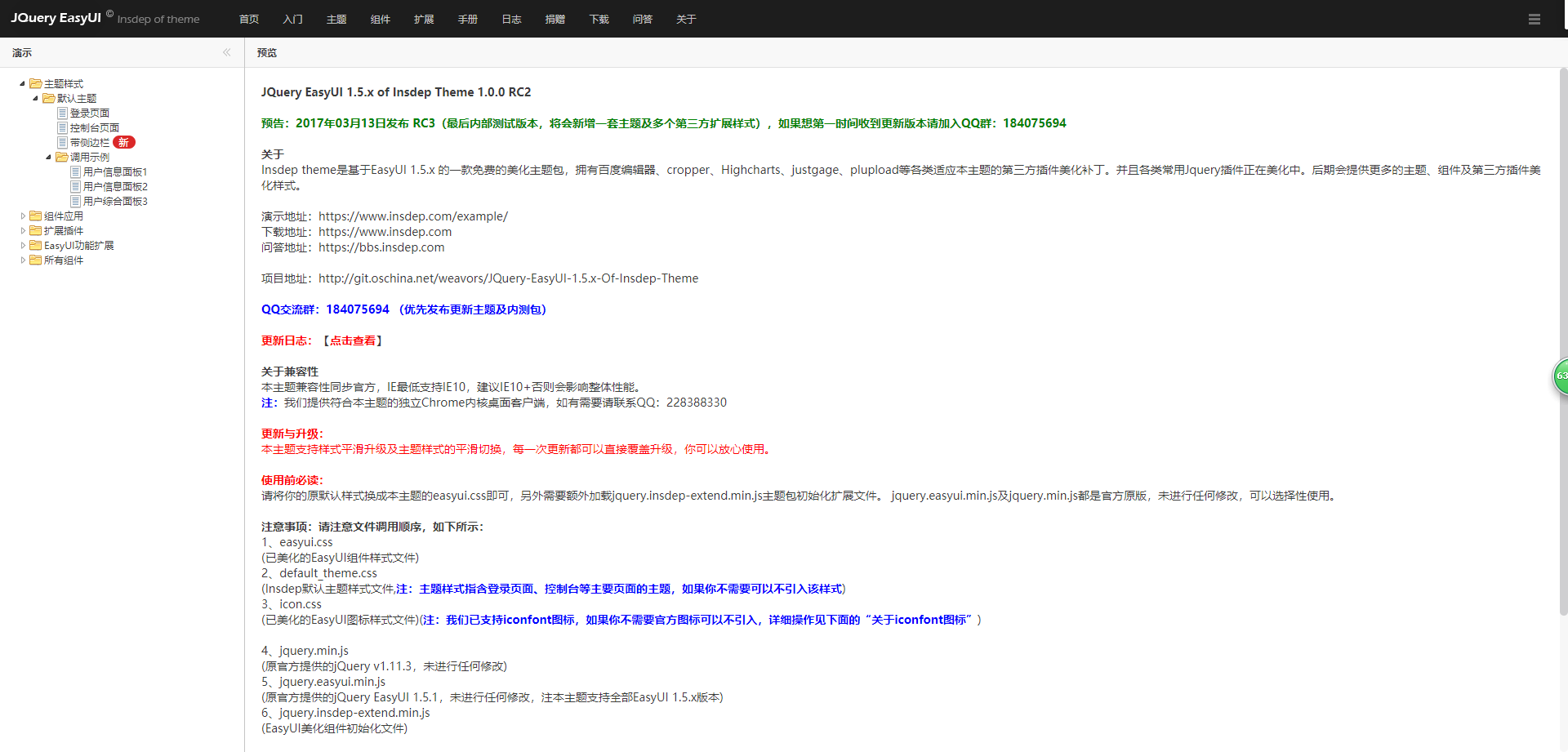Click the 注意事项 file order heading

pos(372,527)
